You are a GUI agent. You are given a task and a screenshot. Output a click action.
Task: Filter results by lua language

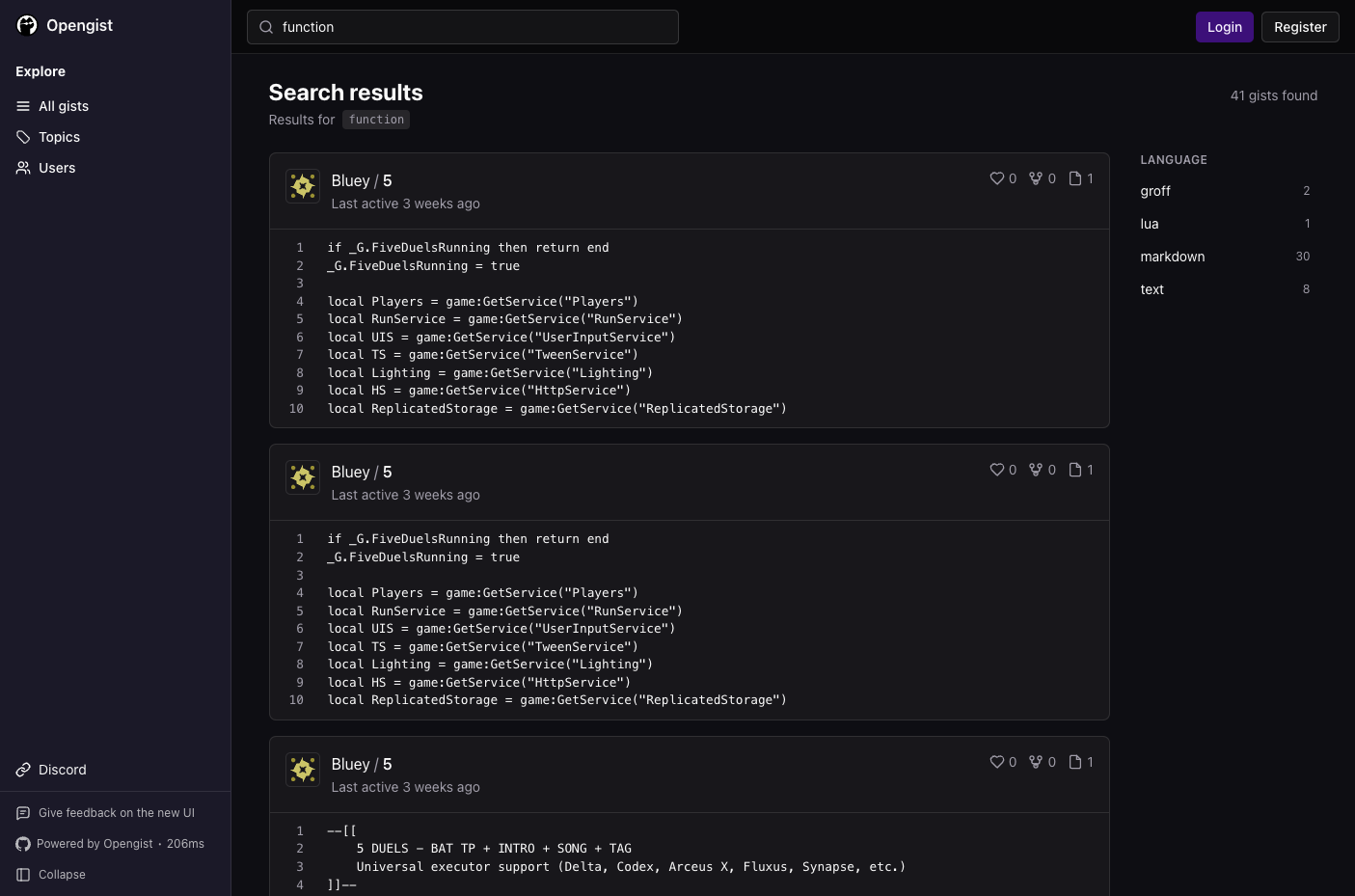coord(1225,224)
